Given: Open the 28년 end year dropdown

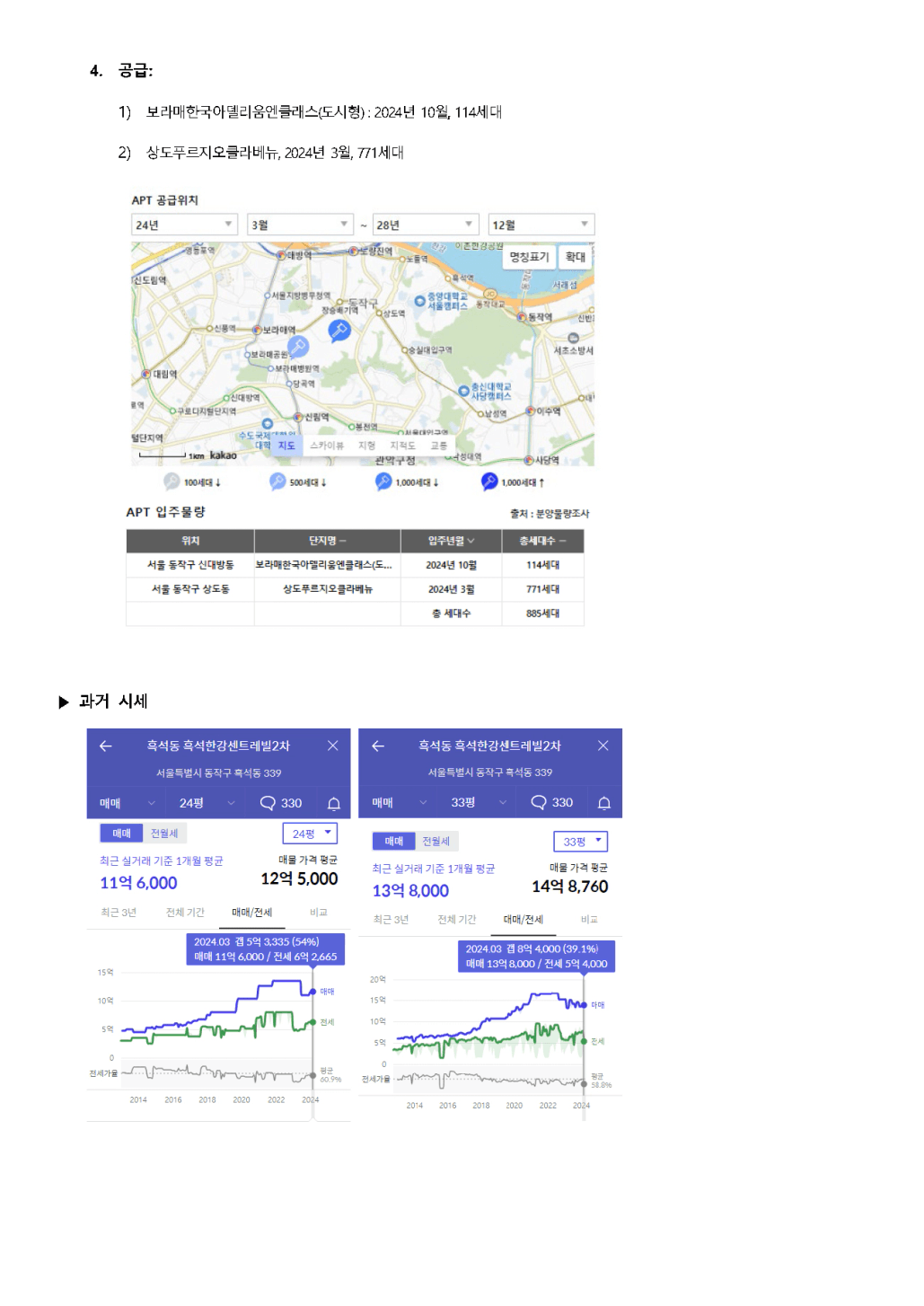Looking at the screenshot, I should click(x=426, y=225).
